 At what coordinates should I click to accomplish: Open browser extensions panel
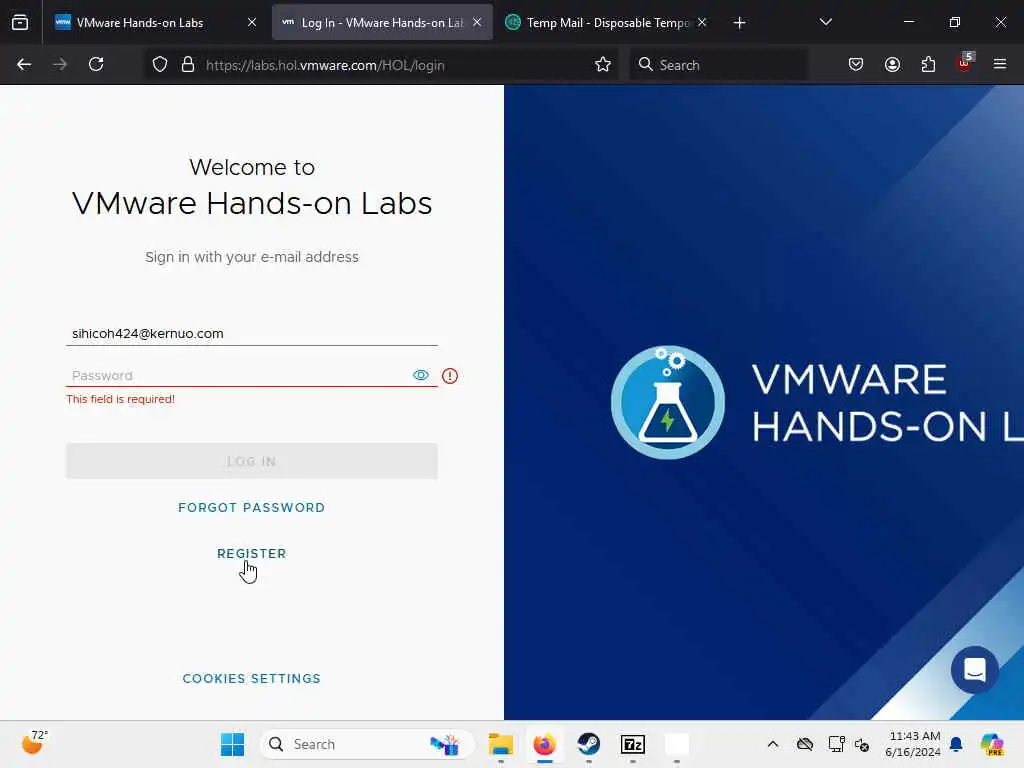[928, 65]
